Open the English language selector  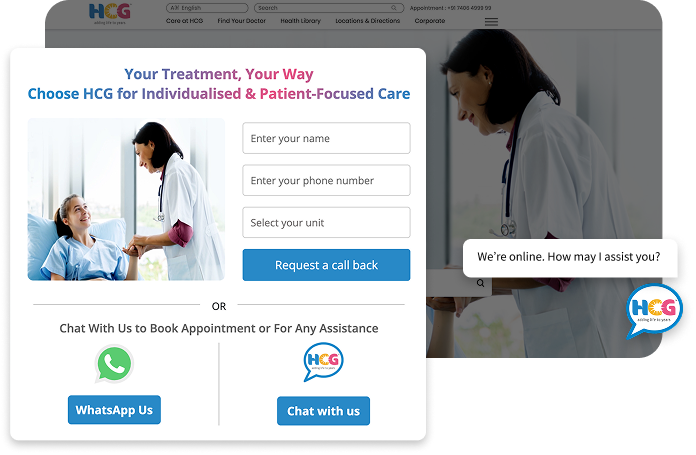coord(207,8)
